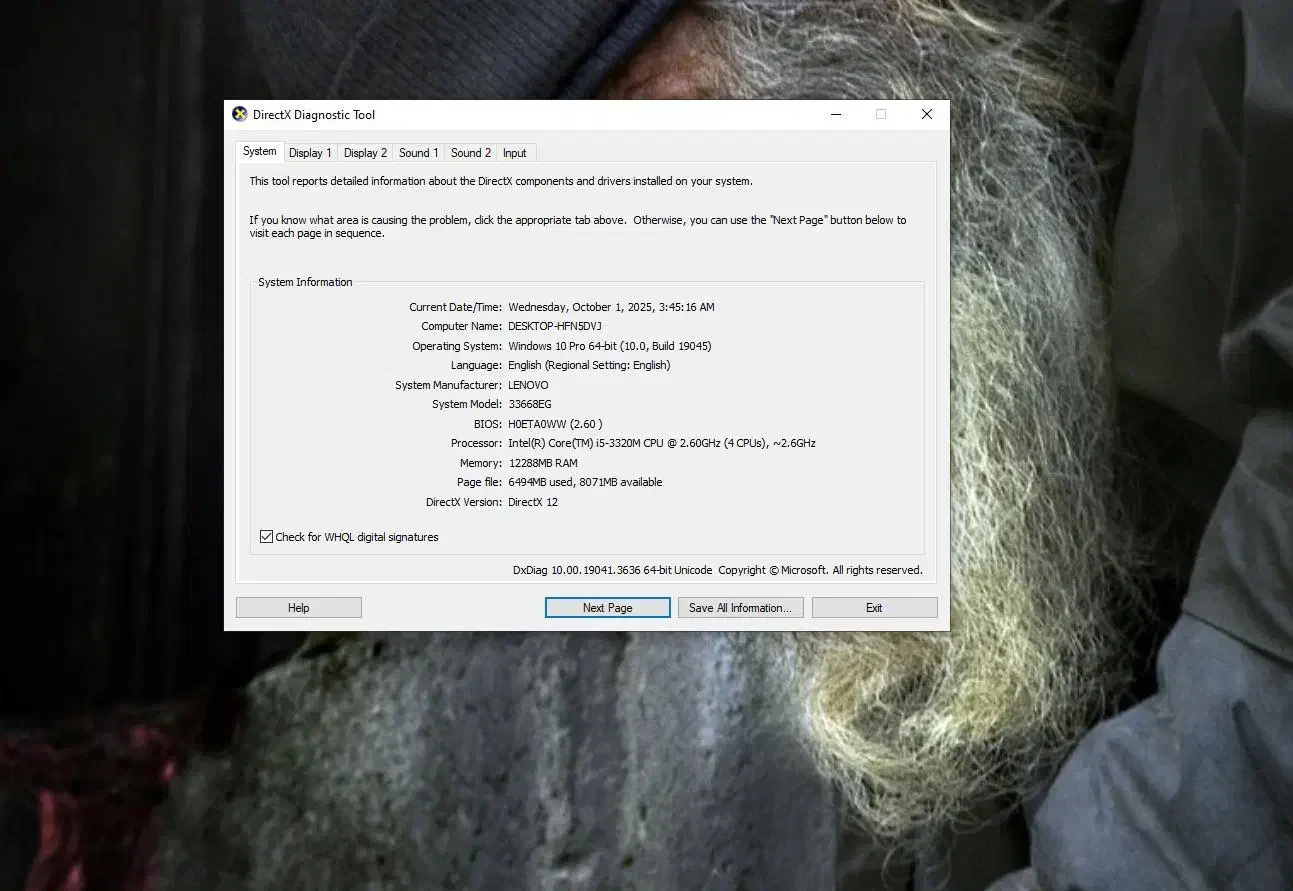Click the 12288MB RAM memory value
This screenshot has width=1293, height=891.
(543, 463)
